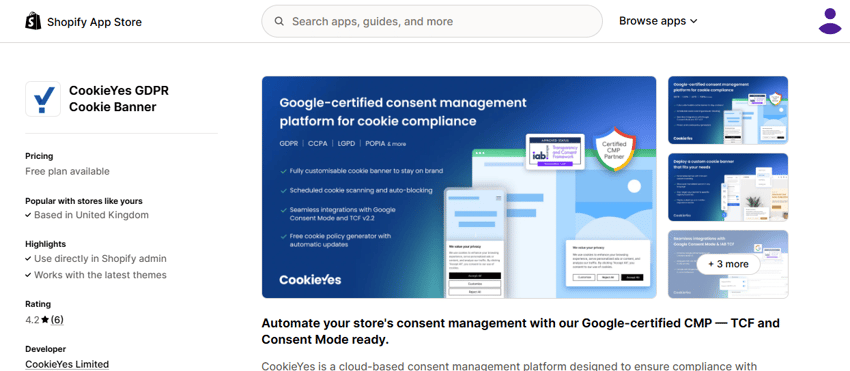The height and width of the screenshot is (371, 850).
Task: Click the rating star icon
Action: coord(45,320)
